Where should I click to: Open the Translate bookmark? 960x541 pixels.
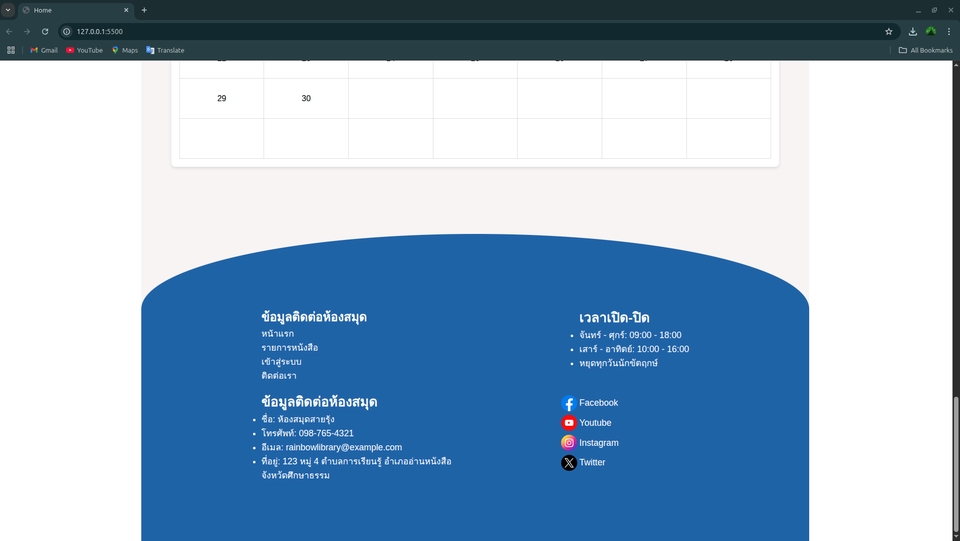coord(165,50)
